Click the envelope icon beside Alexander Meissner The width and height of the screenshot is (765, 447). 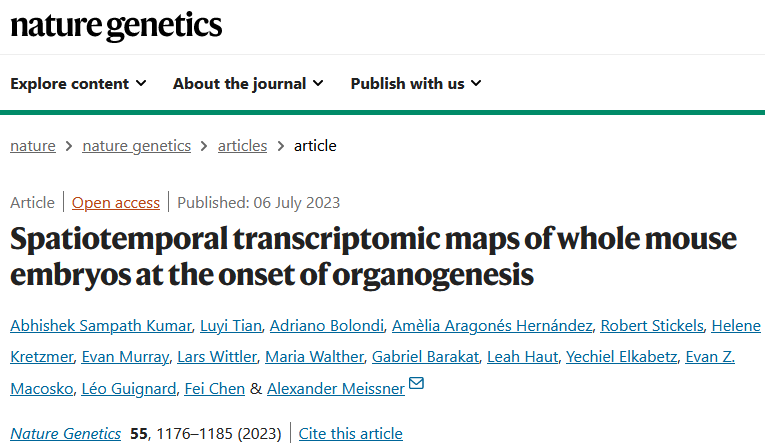416,385
